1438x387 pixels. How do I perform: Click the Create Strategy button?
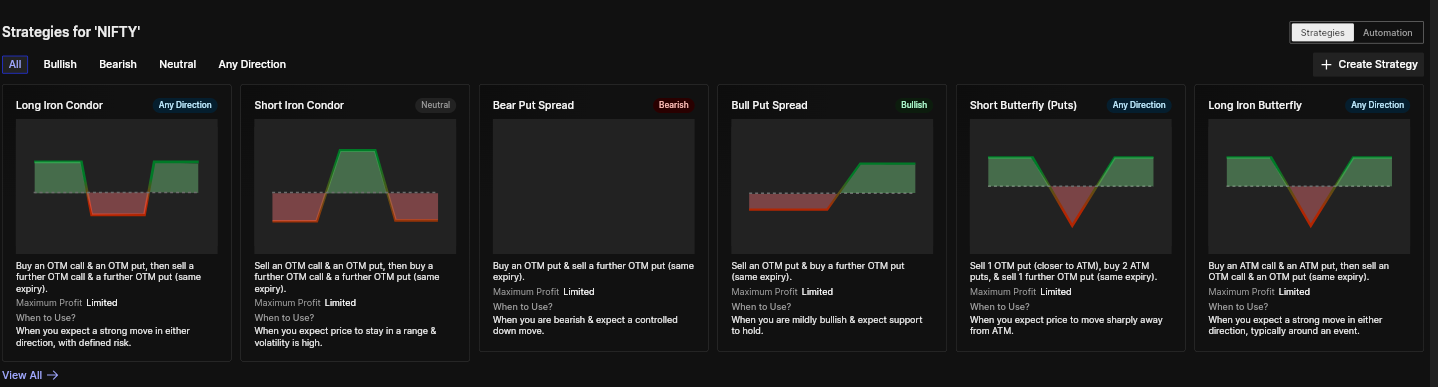pyautogui.click(x=1368, y=64)
